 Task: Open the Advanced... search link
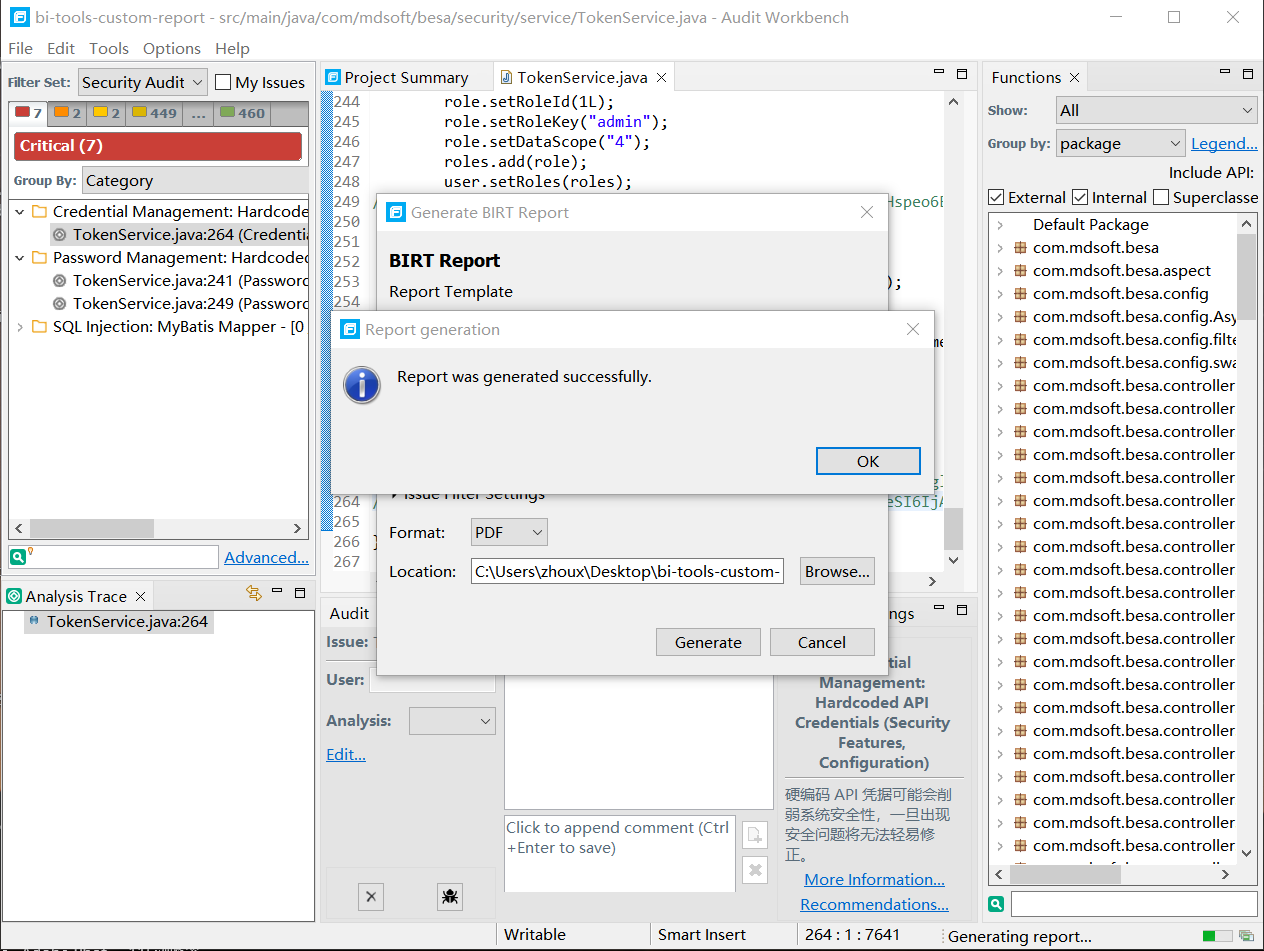pos(266,558)
